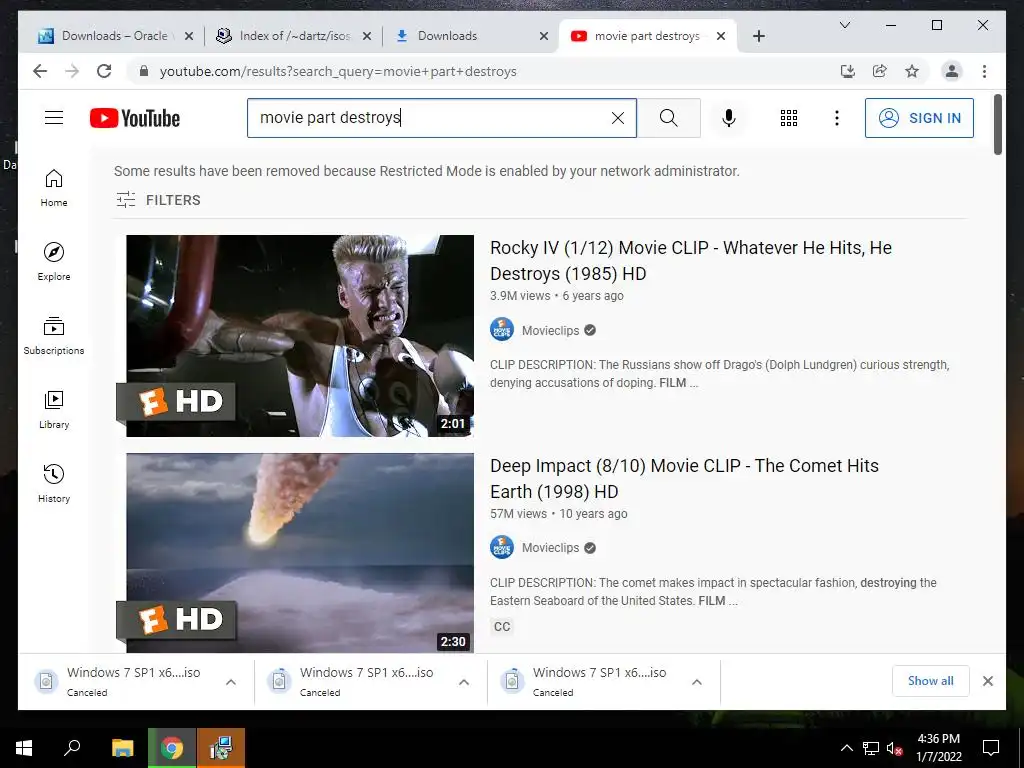
Task: Open Deep Impact comet video thumbnail
Action: coord(300,552)
